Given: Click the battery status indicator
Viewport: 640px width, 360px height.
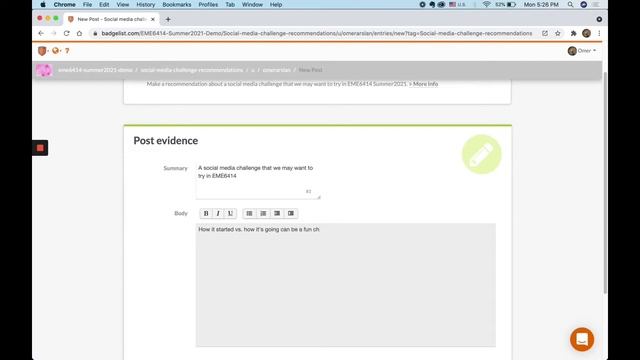Looking at the screenshot, I should point(505,4).
